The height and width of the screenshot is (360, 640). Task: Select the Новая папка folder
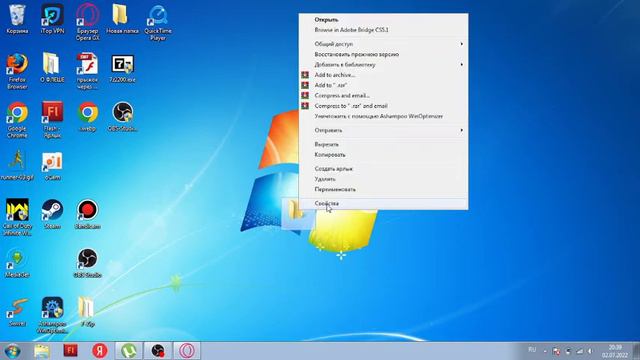coord(122,19)
